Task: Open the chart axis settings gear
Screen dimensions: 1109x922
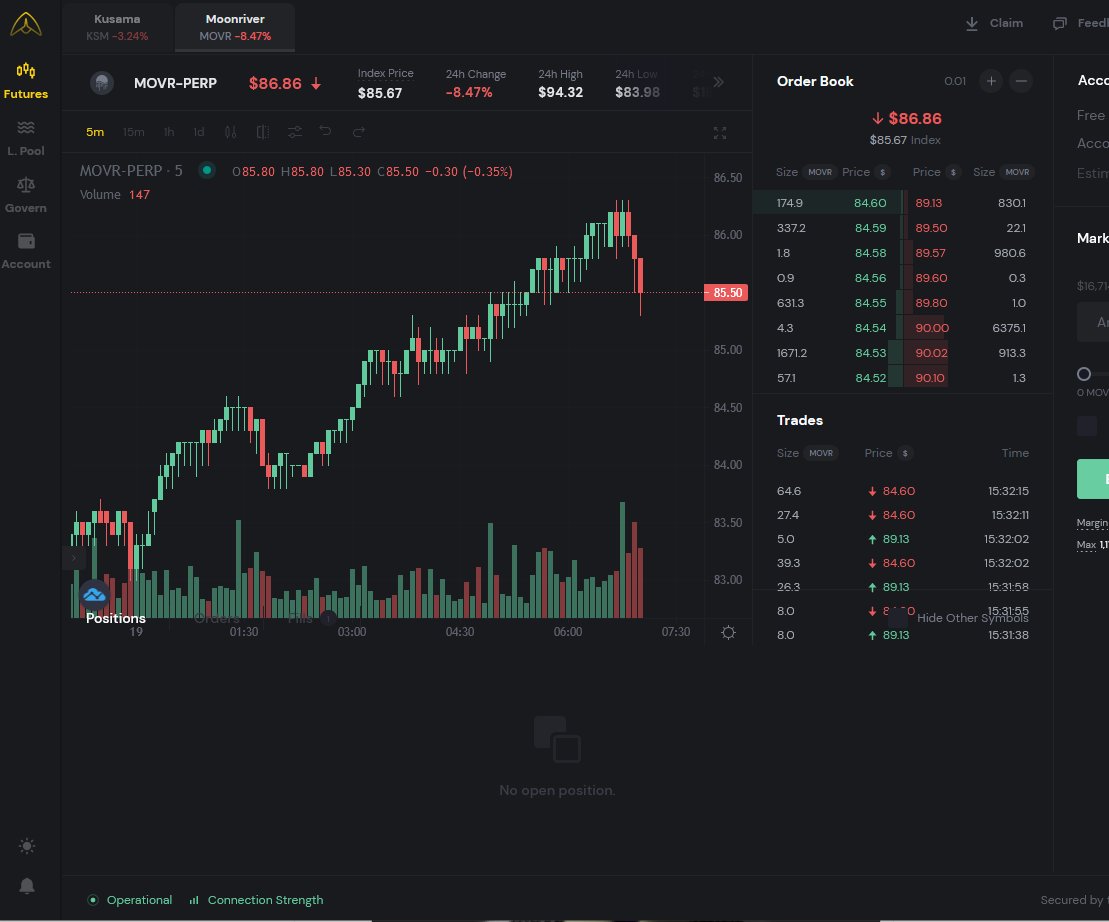Action: [728, 632]
